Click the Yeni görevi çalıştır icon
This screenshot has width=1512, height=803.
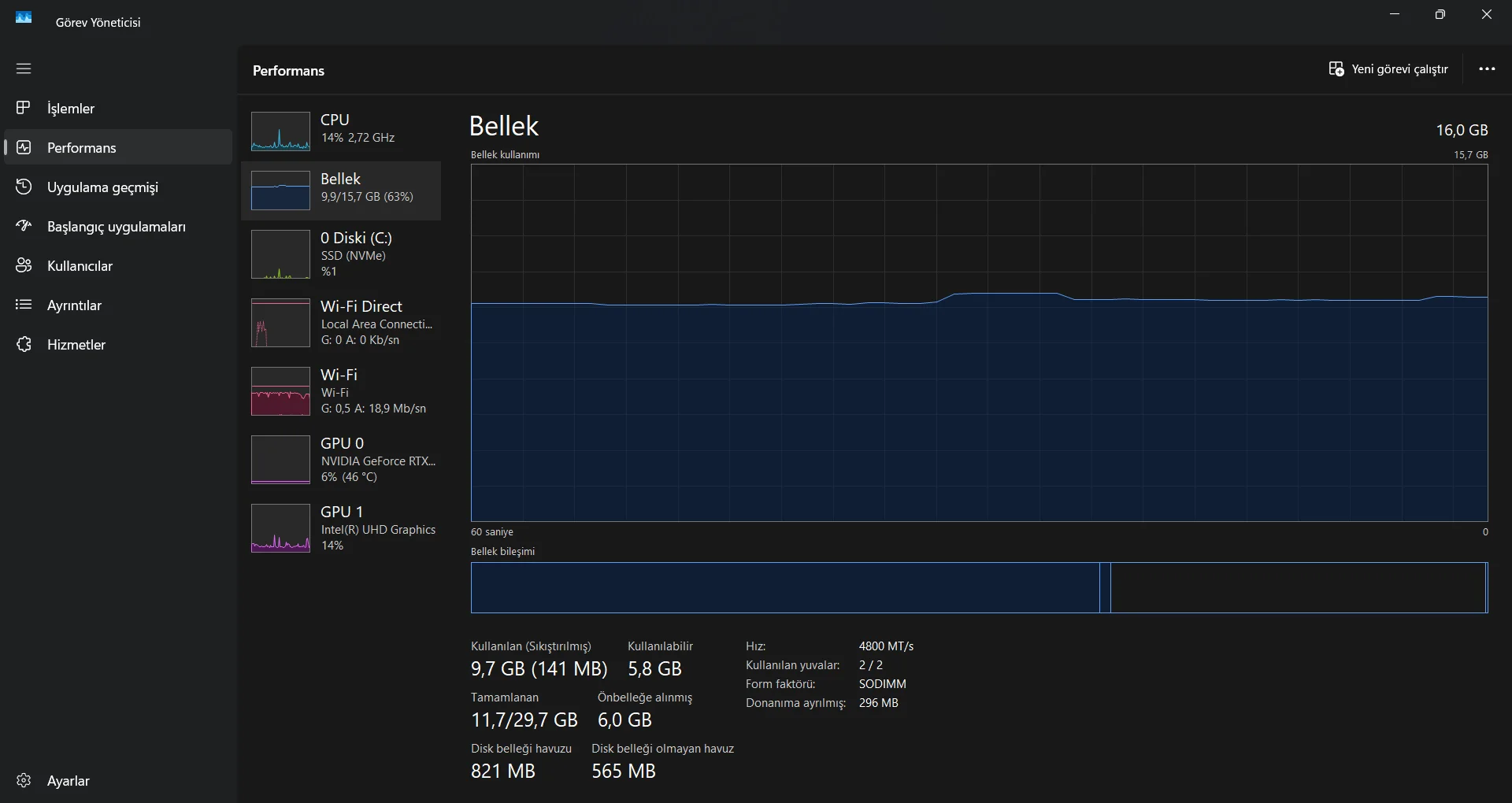point(1336,69)
